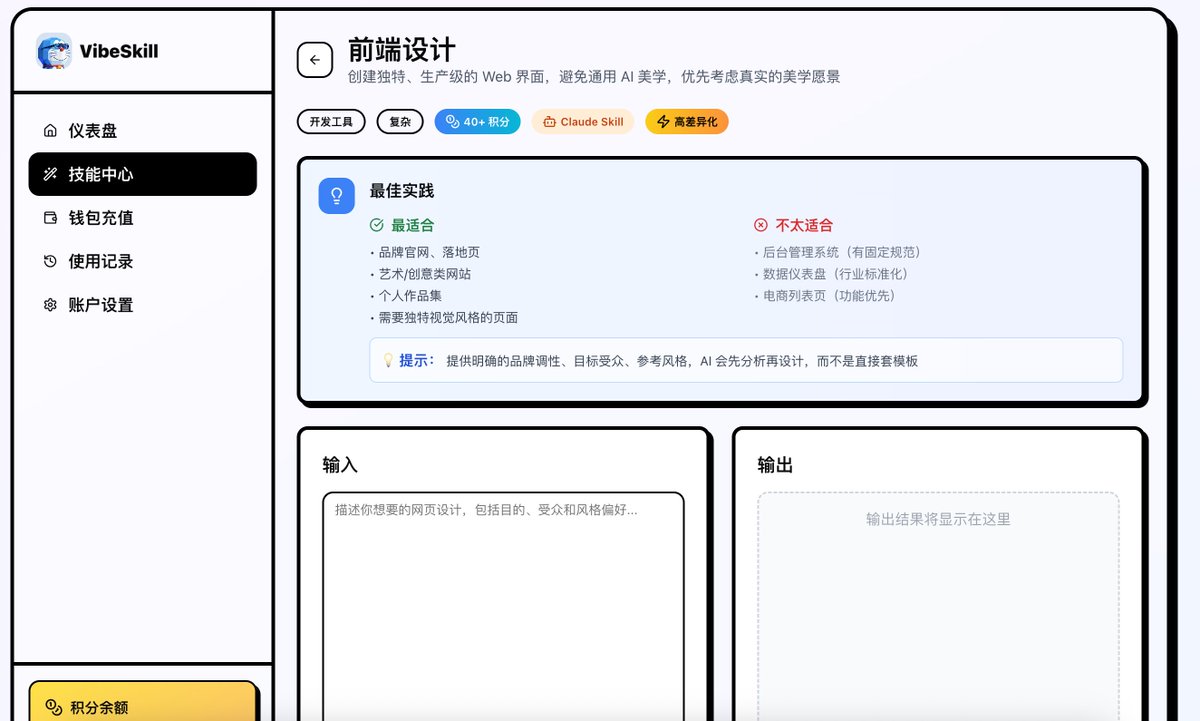Click the 输出 panel heading
This screenshot has height=721, width=1200.
[x=775, y=465]
